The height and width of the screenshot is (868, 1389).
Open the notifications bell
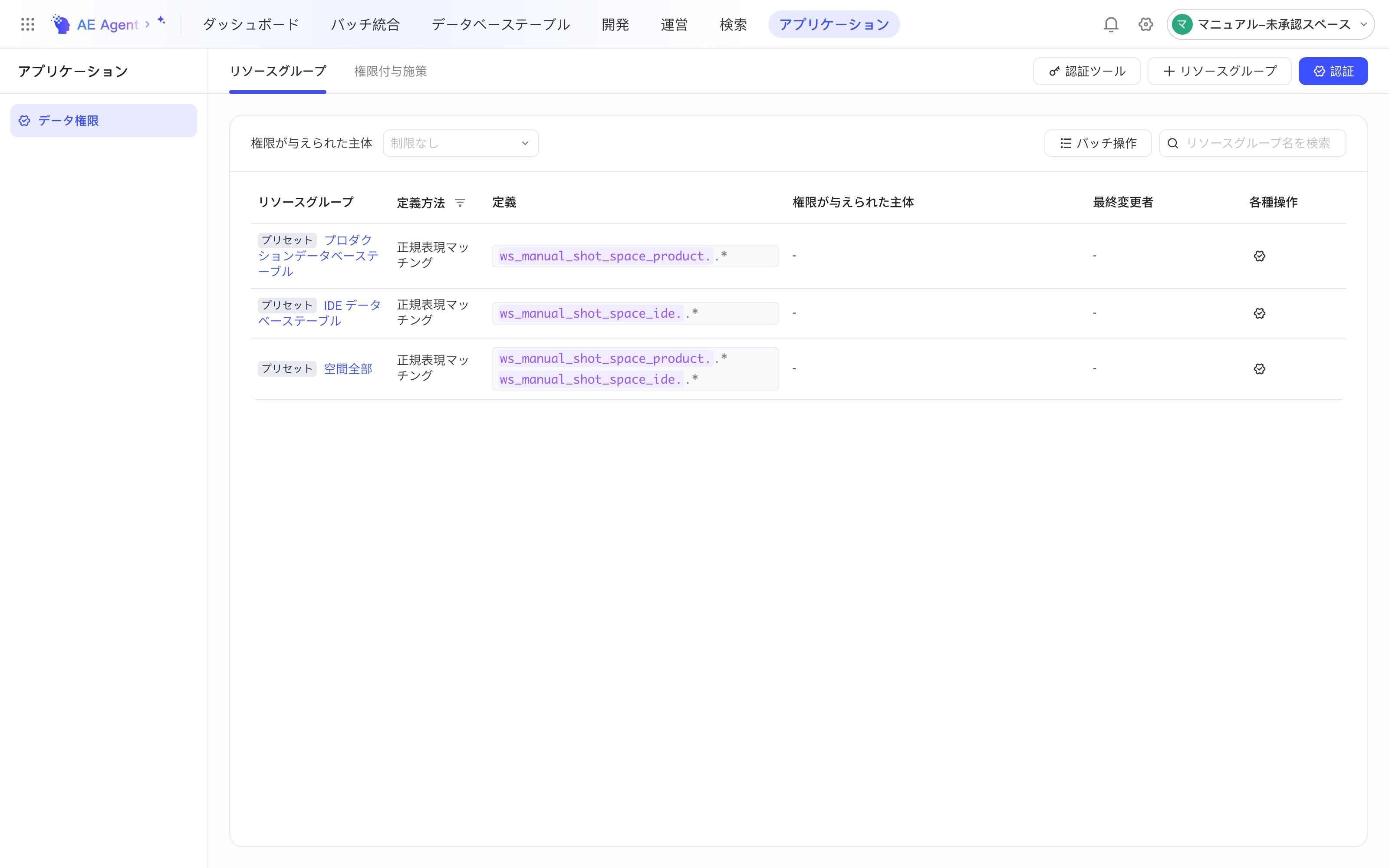click(1111, 24)
